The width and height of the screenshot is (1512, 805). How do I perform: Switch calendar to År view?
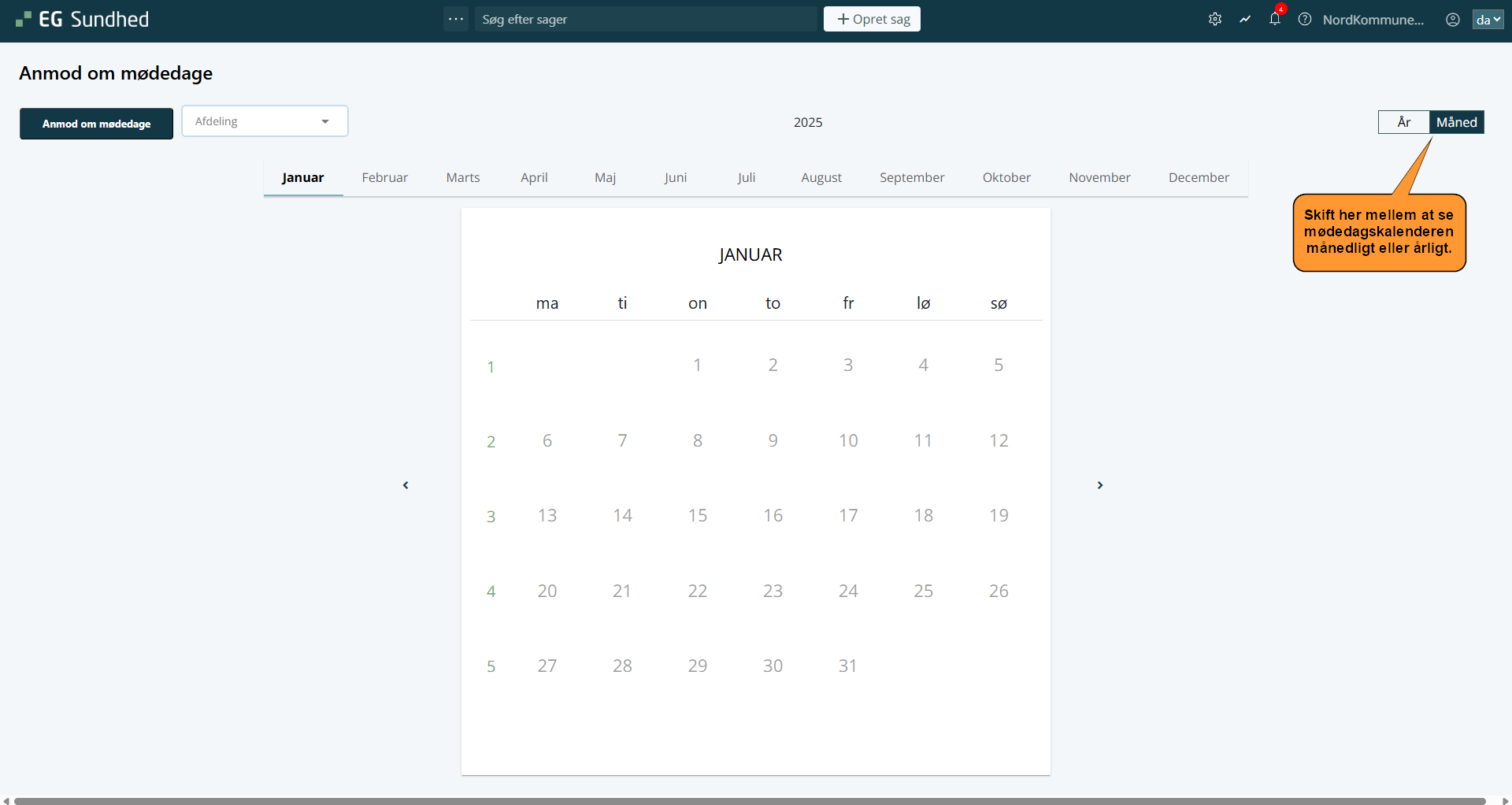pos(1403,122)
